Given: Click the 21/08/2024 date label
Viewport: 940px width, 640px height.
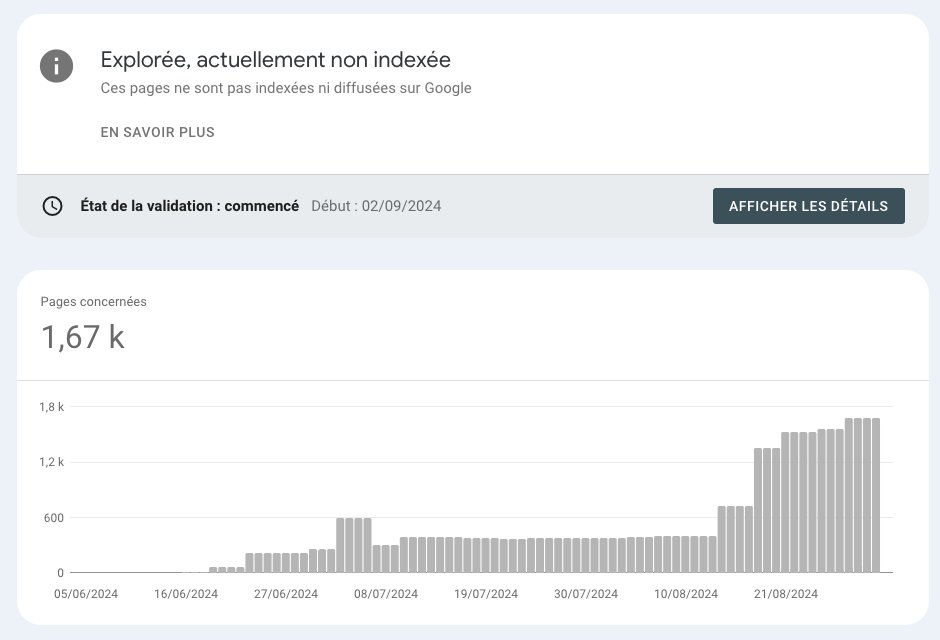Looking at the screenshot, I should point(786,593).
